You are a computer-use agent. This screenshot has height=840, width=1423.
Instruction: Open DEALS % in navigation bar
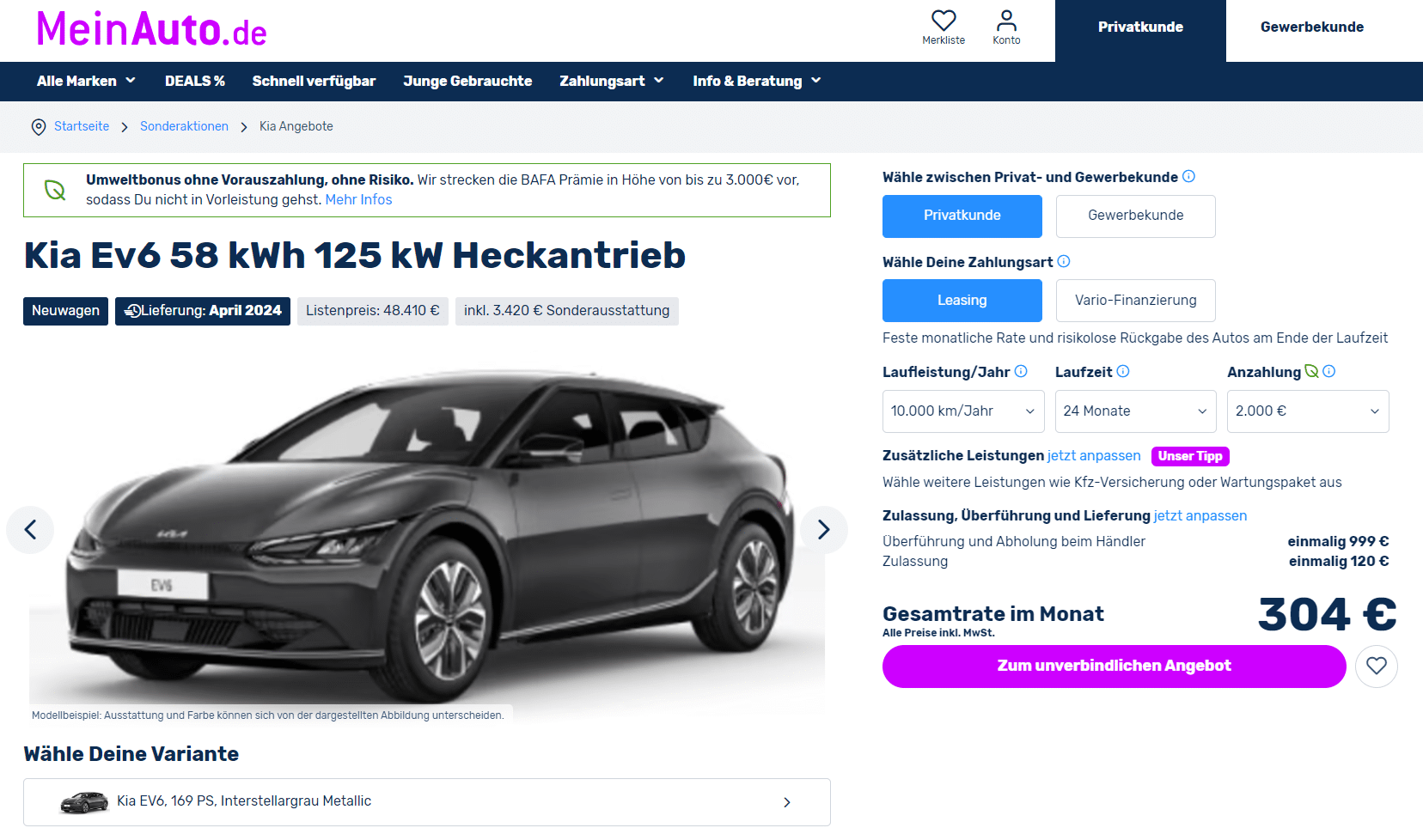[x=195, y=81]
